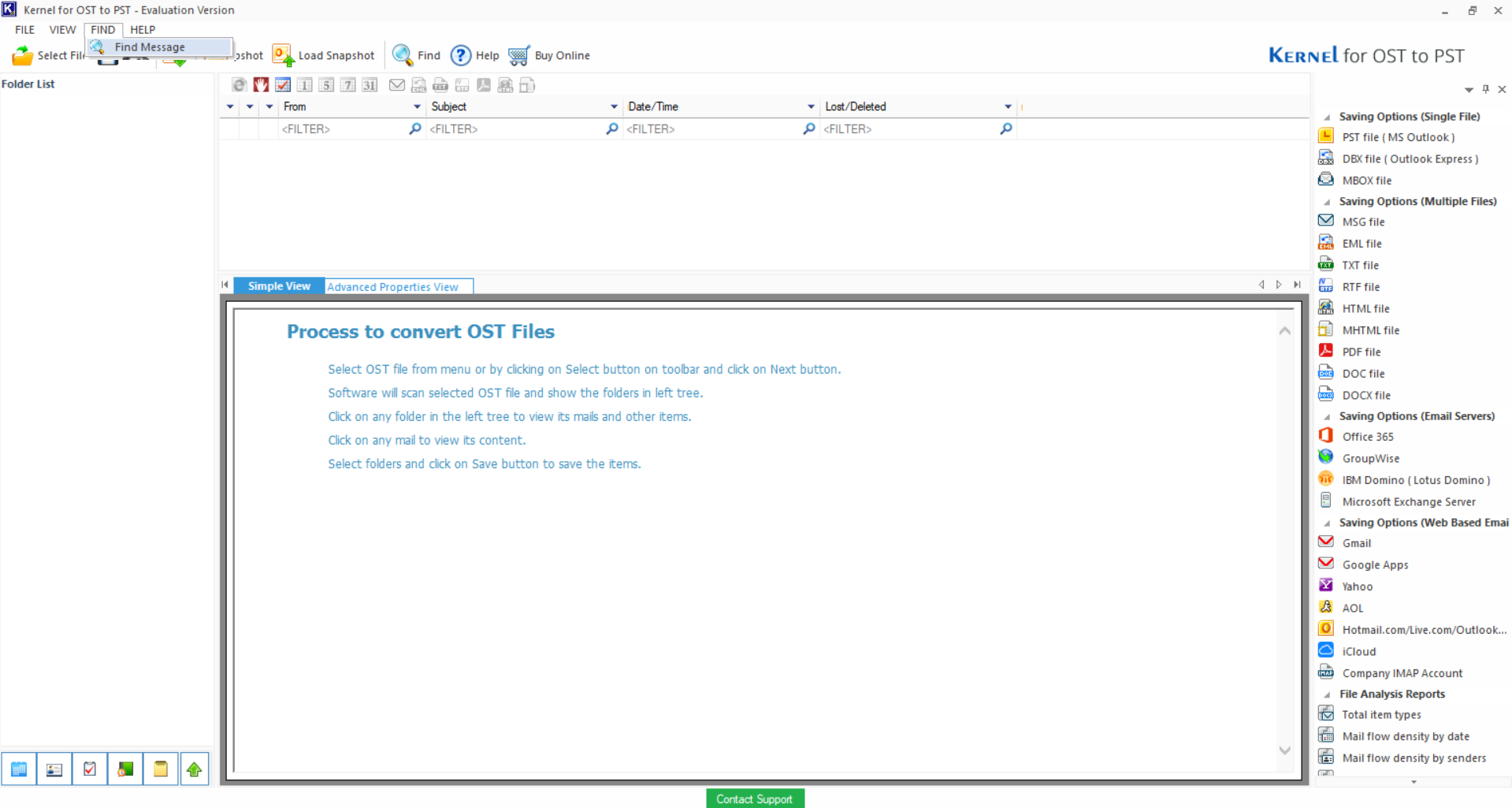The width and height of the screenshot is (1512, 808).
Task: Collapse the File Analysis Reports section
Action: click(1328, 694)
